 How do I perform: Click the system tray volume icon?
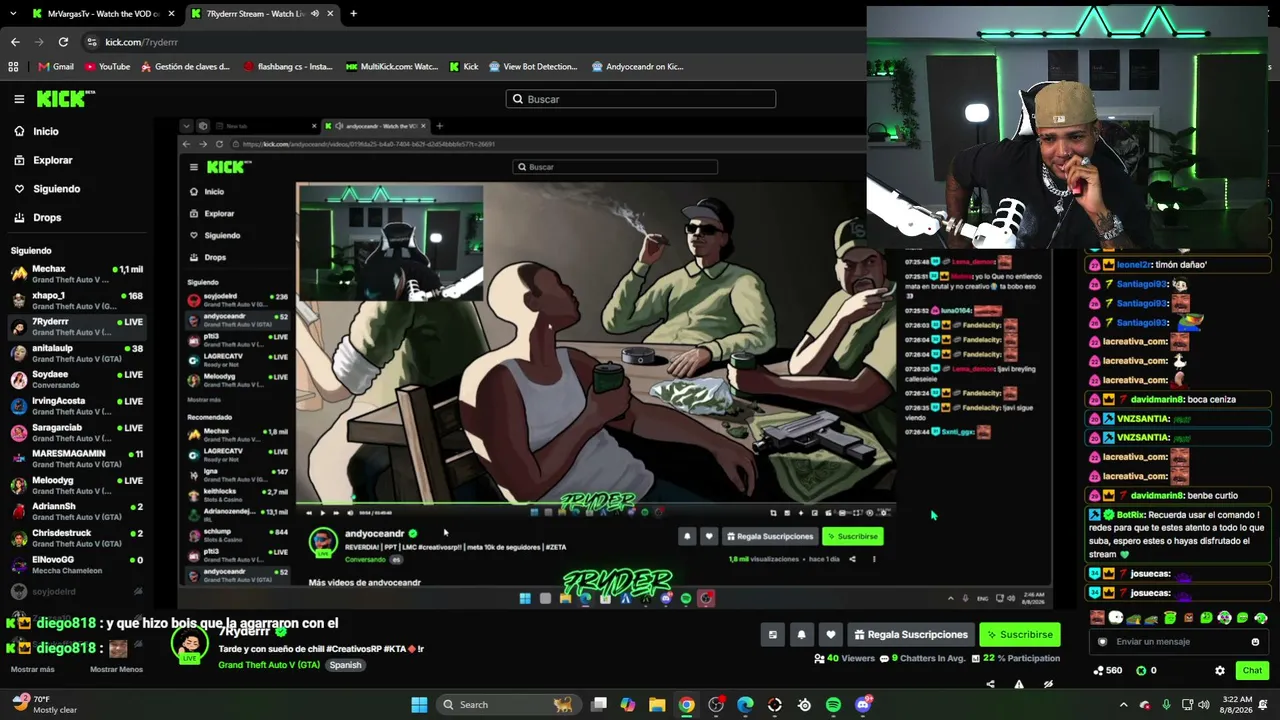(1203, 705)
